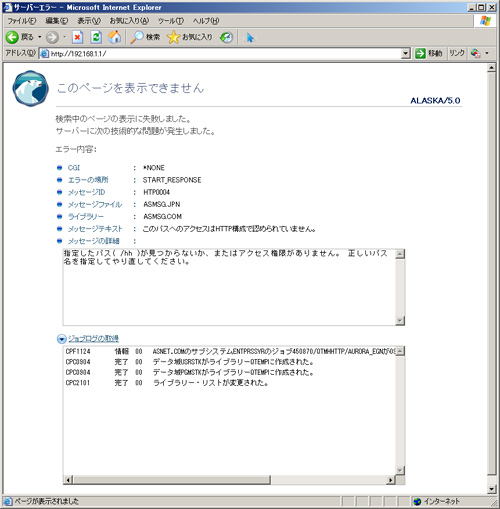This screenshot has height=509, width=500.
Task: Click the red Stop loading icon
Action: pyautogui.click(x=77, y=37)
